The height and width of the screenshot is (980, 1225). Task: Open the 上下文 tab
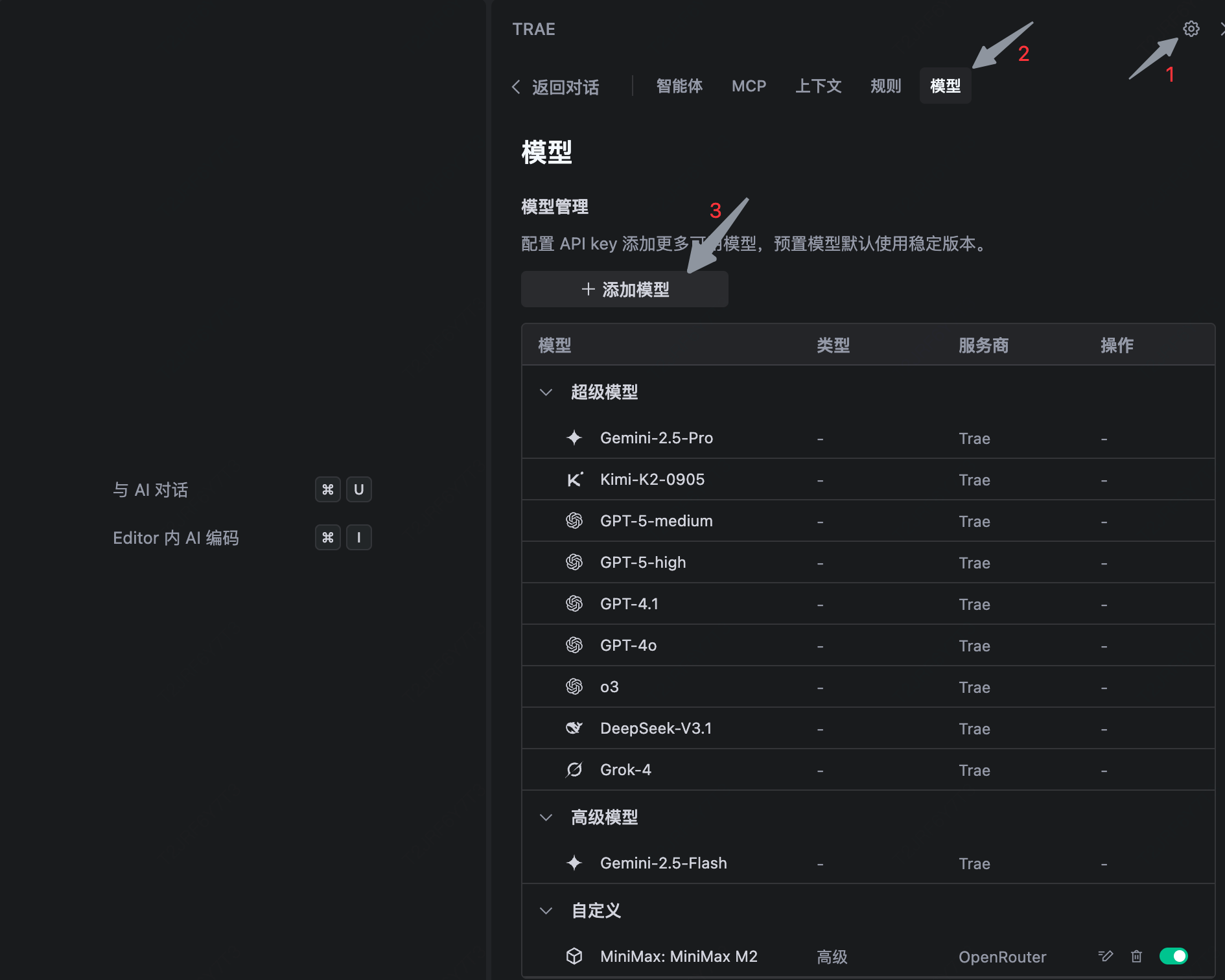[818, 86]
